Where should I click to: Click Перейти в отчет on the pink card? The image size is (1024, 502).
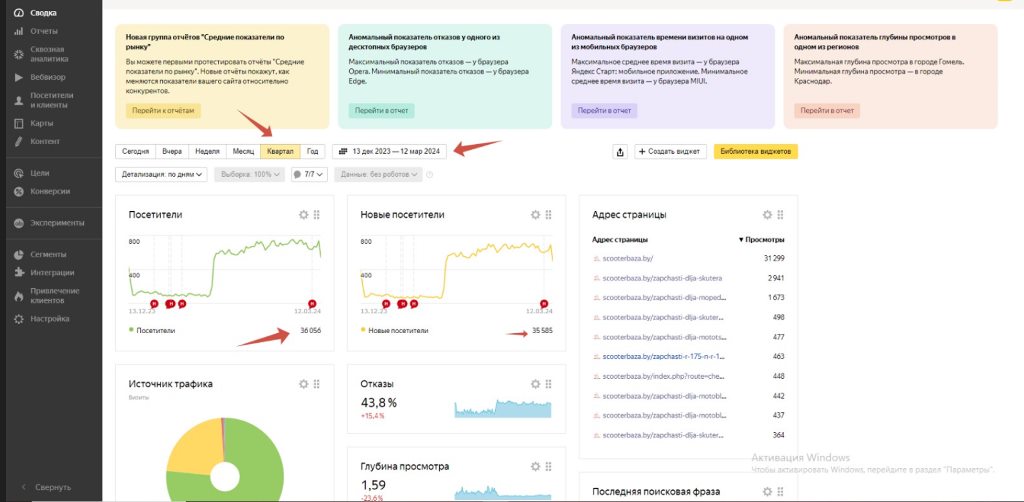[827, 110]
